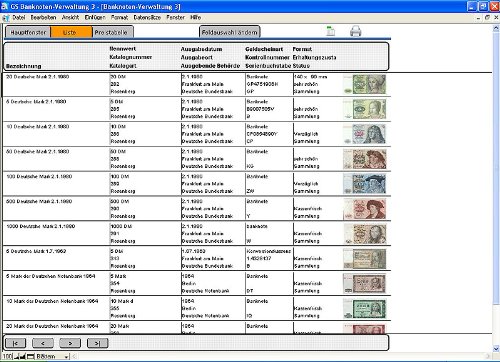Click the '500 DM' Nennwert cell

120,201
